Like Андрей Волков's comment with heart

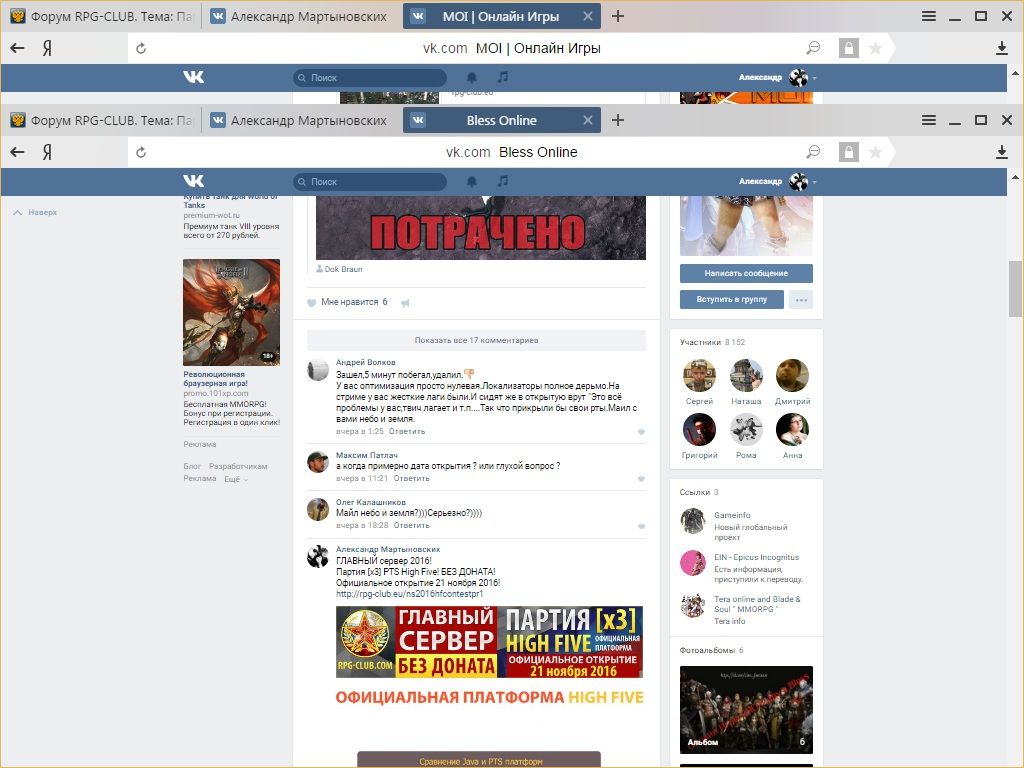[x=641, y=432]
